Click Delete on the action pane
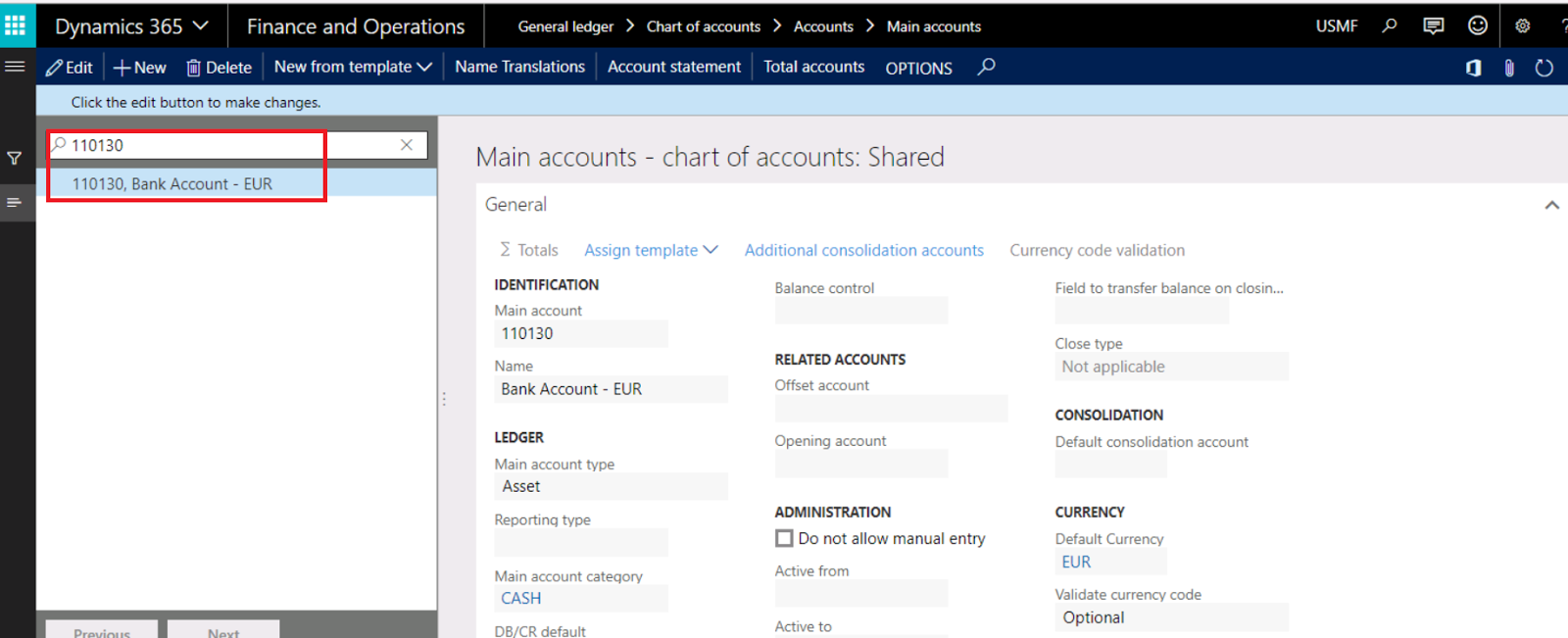 pos(220,67)
